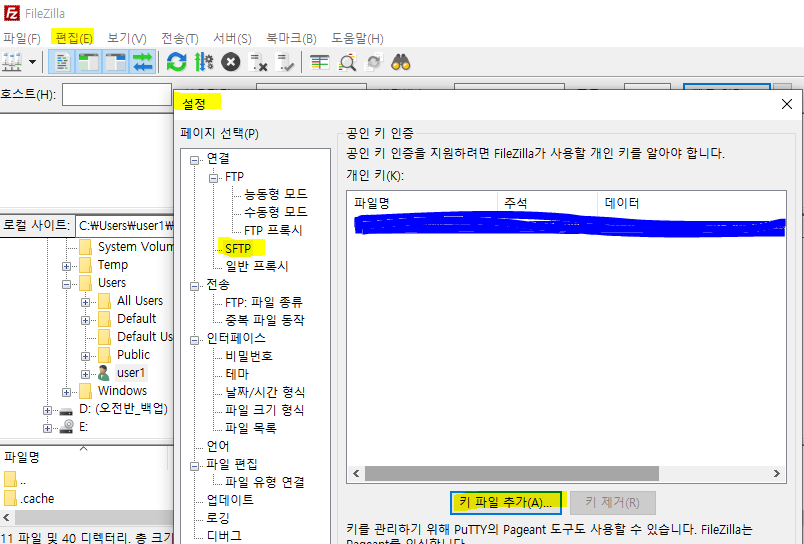Select 파일 유형 연결 settings page
804x544 pixels.
pyautogui.click(x=265, y=482)
